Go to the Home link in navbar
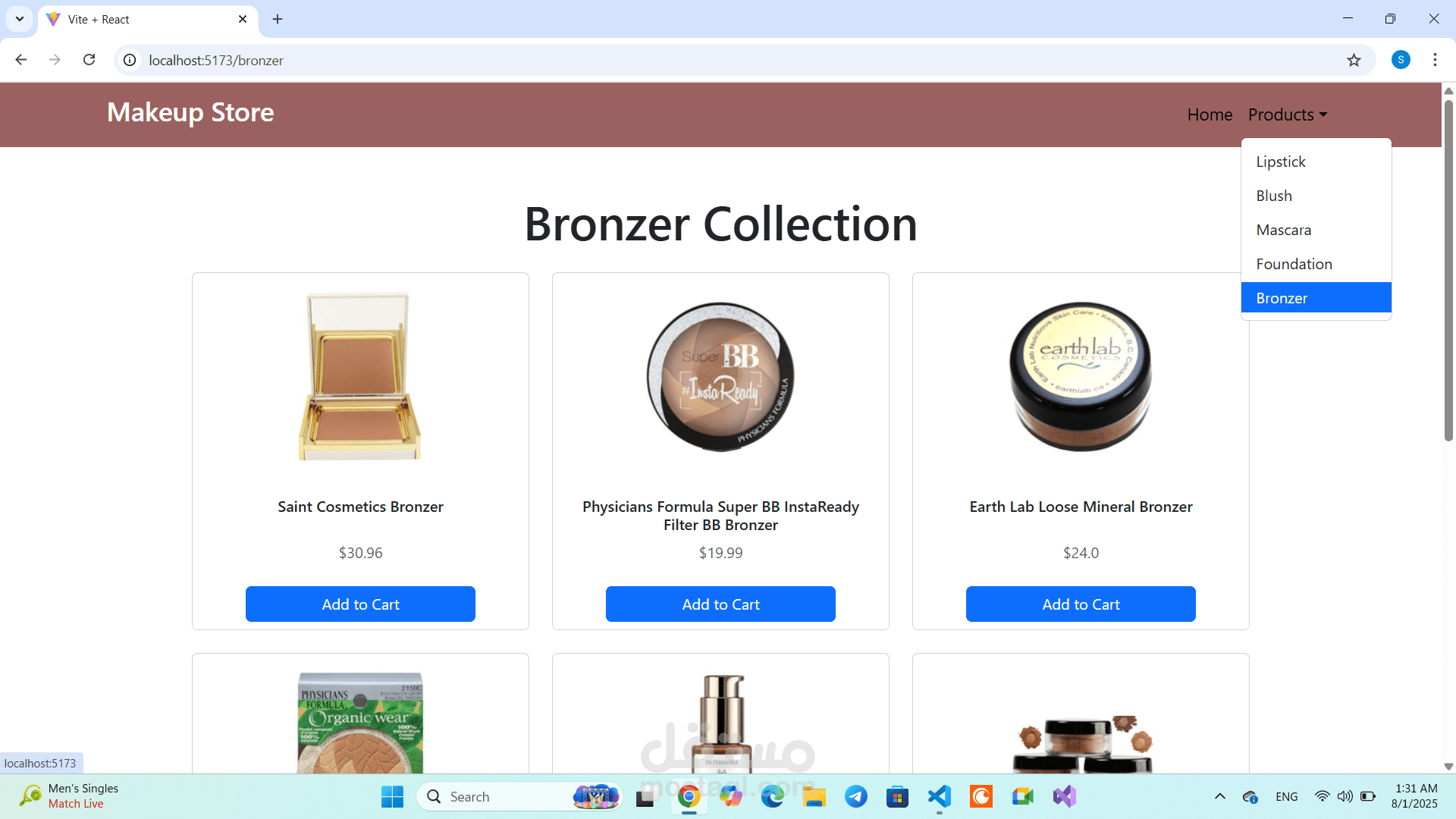The width and height of the screenshot is (1456, 819). tap(1210, 115)
